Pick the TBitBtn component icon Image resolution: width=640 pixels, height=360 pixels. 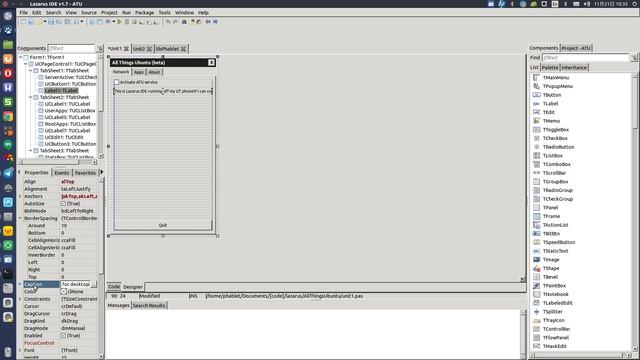click(x=536, y=233)
